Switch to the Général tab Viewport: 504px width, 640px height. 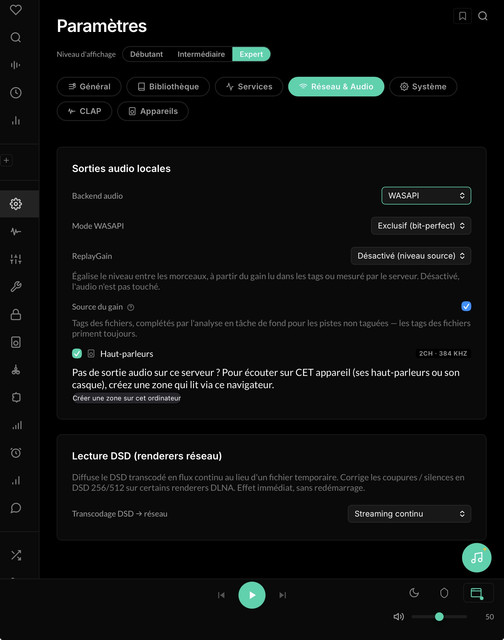[89, 87]
